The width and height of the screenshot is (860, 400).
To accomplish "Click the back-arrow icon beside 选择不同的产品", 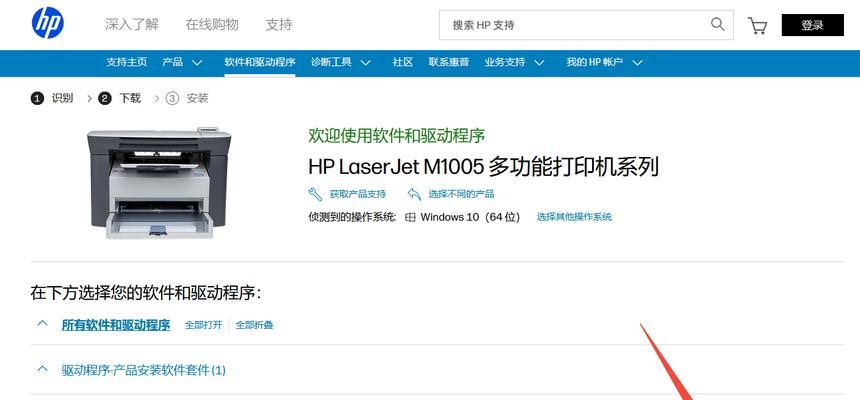I will [x=414, y=194].
